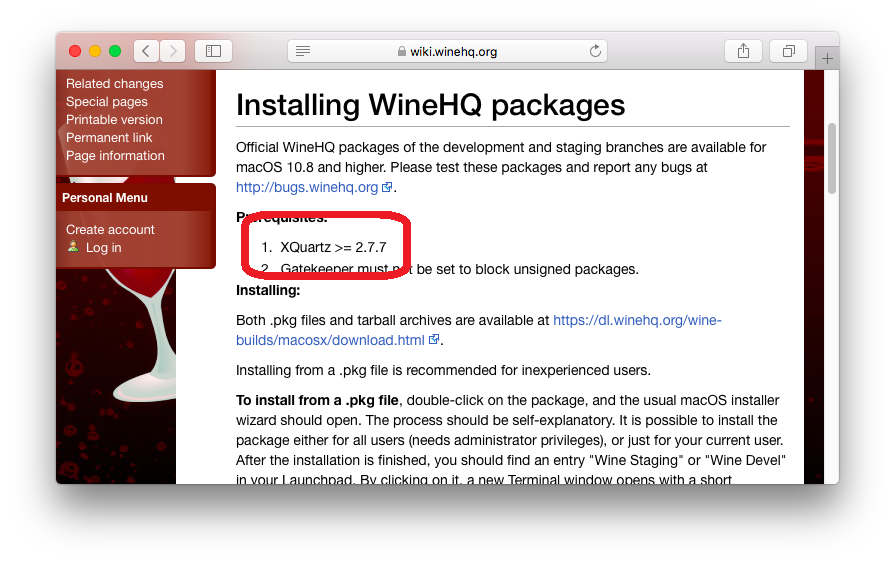Open Related changes sidebar link

[115, 83]
